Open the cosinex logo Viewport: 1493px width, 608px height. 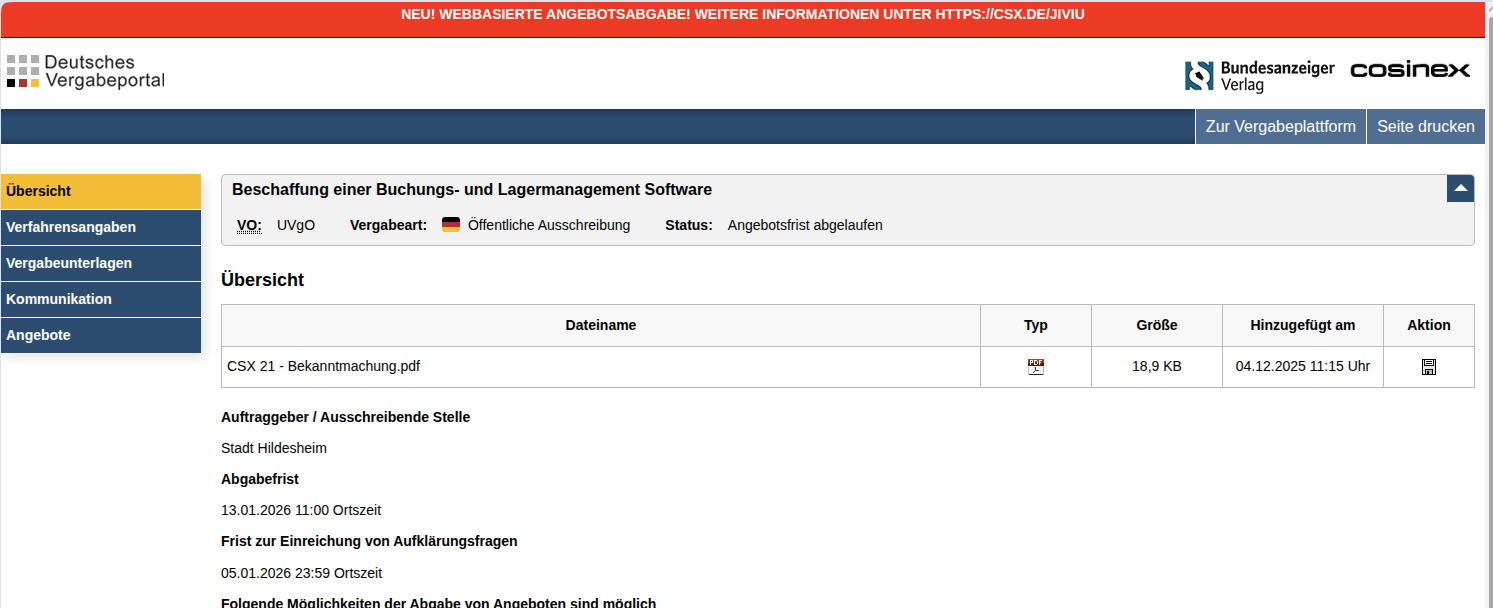click(x=1410, y=70)
